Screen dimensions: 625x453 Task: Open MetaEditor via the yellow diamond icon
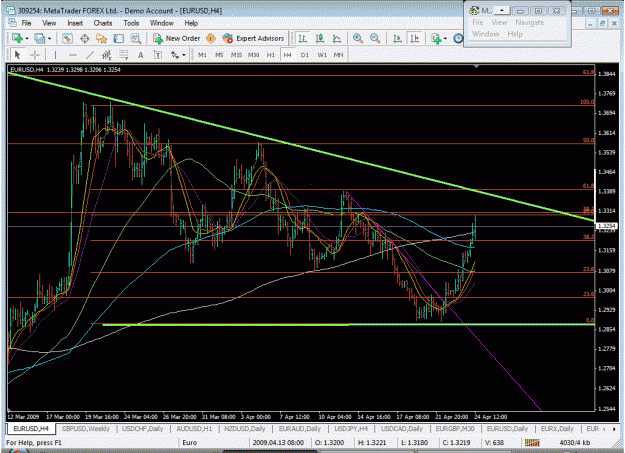tap(211, 38)
